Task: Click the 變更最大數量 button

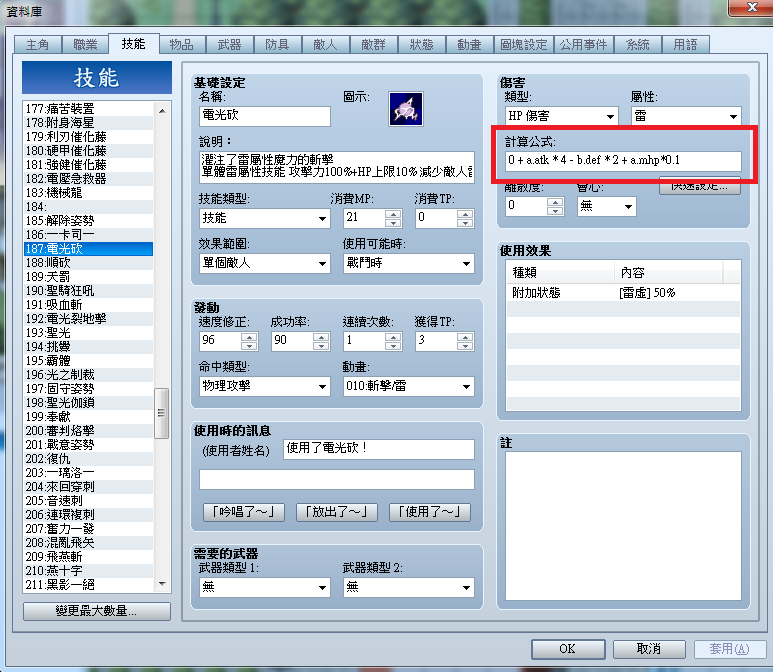Action: (x=97, y=611)
